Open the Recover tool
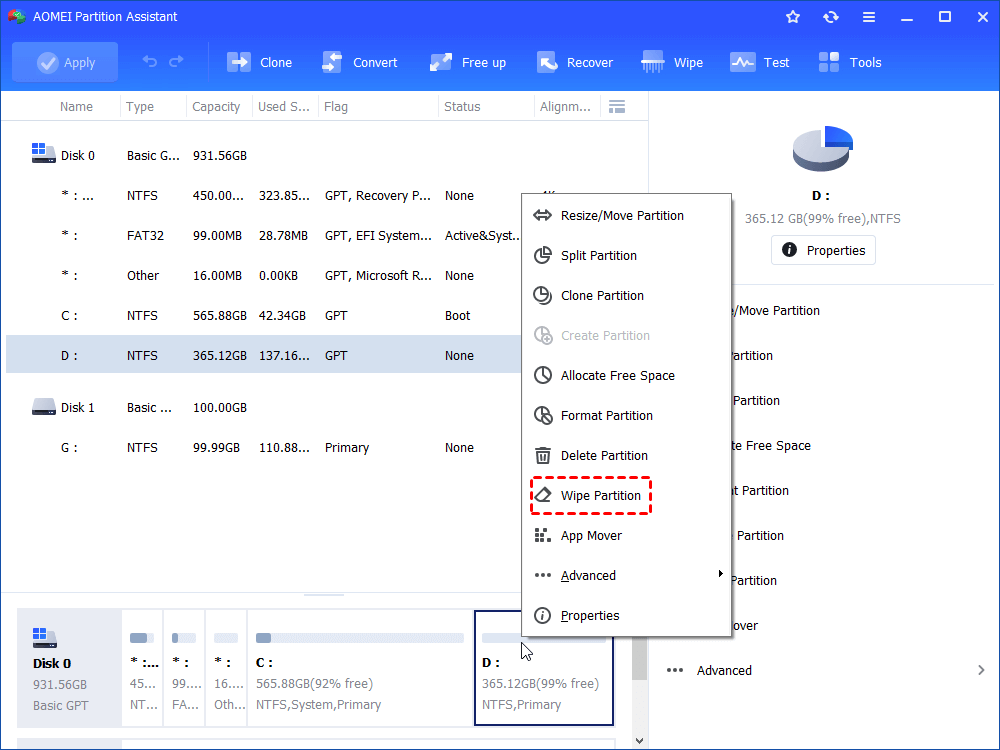 575,62
